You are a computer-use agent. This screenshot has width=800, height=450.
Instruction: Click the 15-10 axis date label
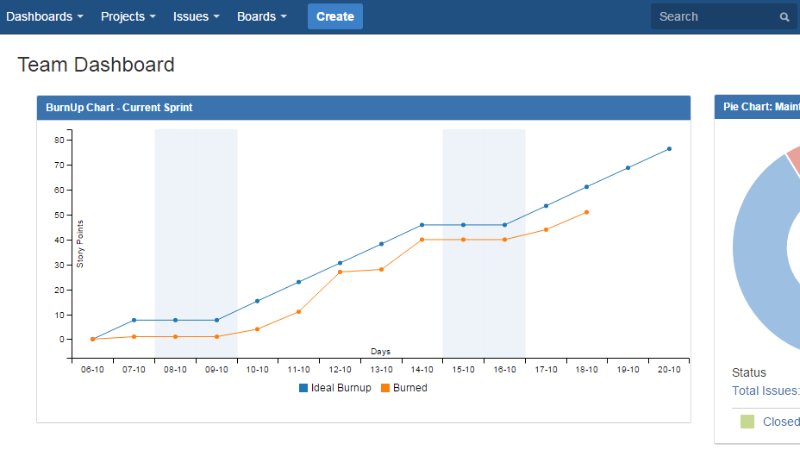(x=463, y=369)
